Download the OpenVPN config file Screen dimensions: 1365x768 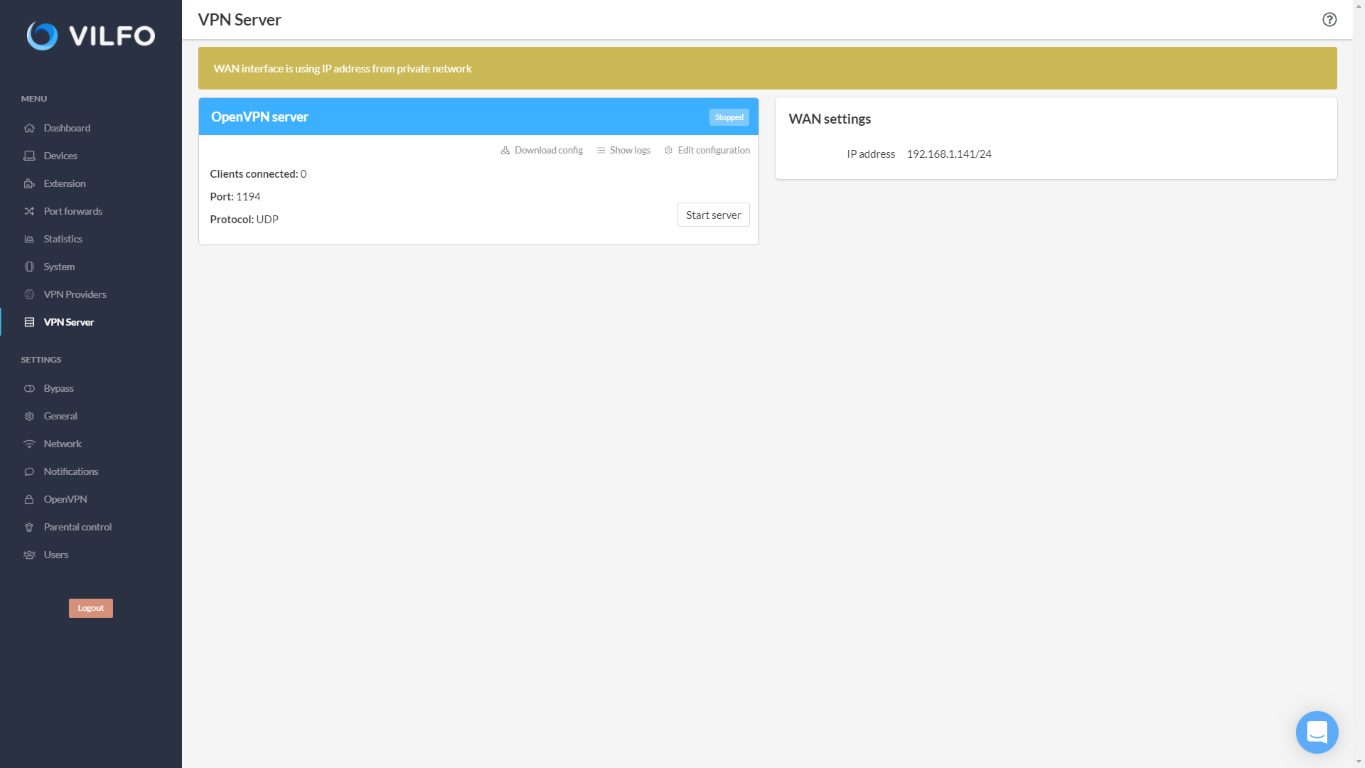pos(541,150)
